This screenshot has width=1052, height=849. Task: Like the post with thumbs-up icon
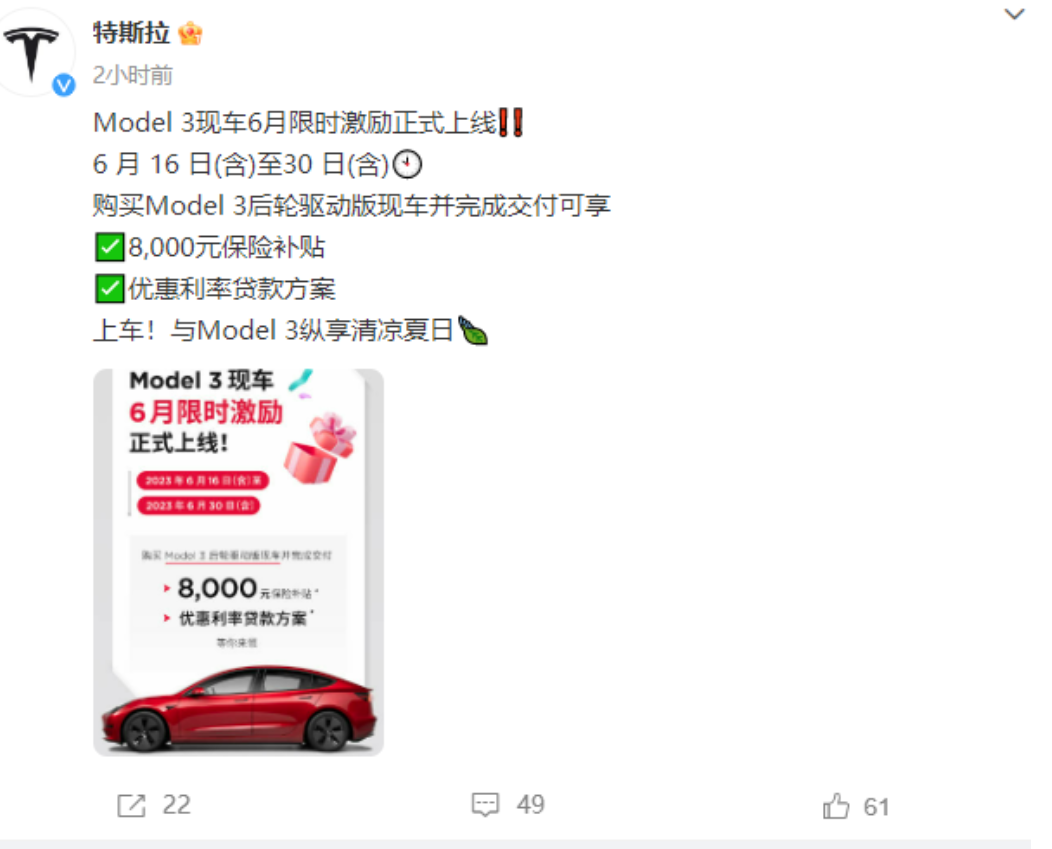point(836,806)
